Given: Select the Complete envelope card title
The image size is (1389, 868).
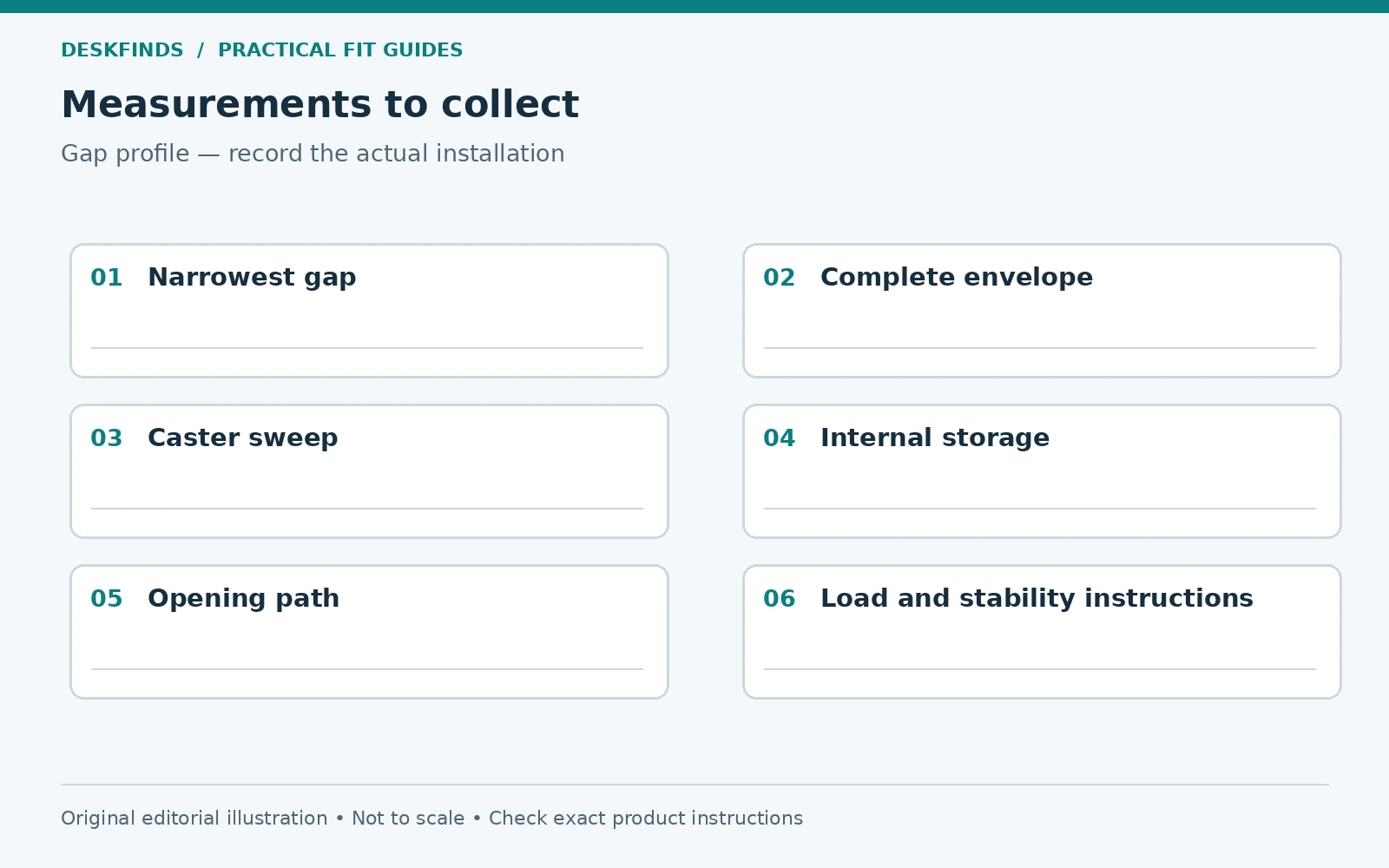Looking at the screenshot, I should (957, 278).
